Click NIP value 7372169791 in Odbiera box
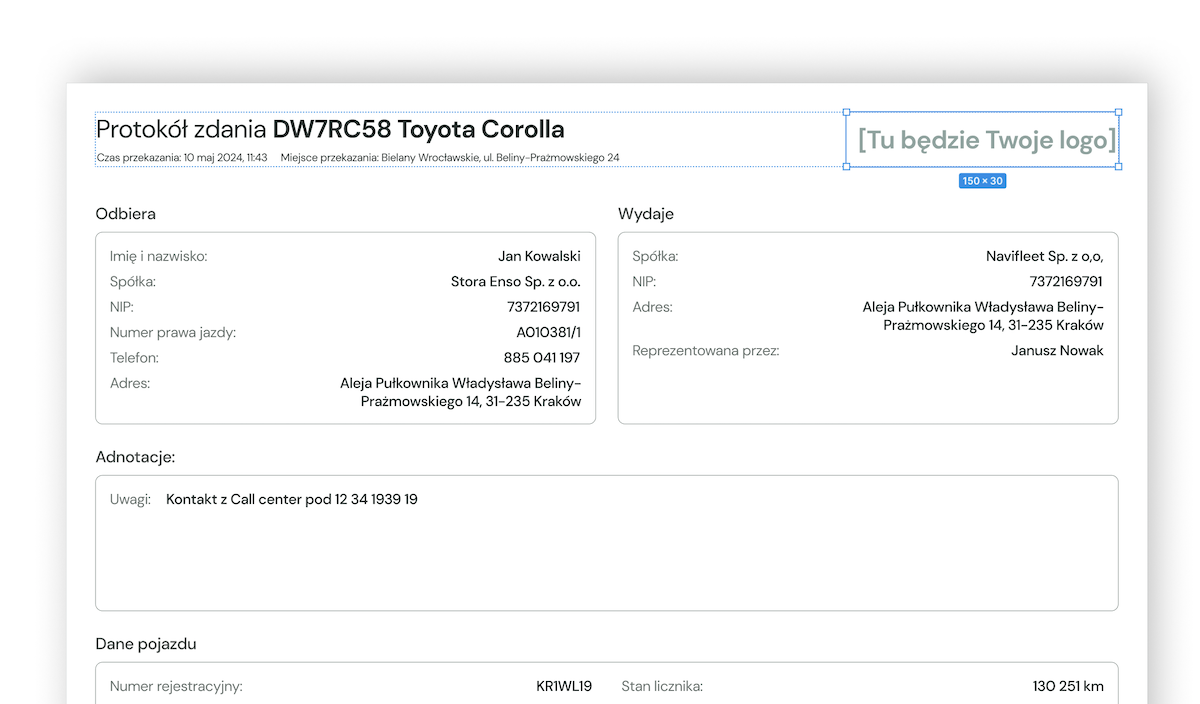The height and width of the screenshot is (704, 1200). pyautogui.click(x=544, y=307)
